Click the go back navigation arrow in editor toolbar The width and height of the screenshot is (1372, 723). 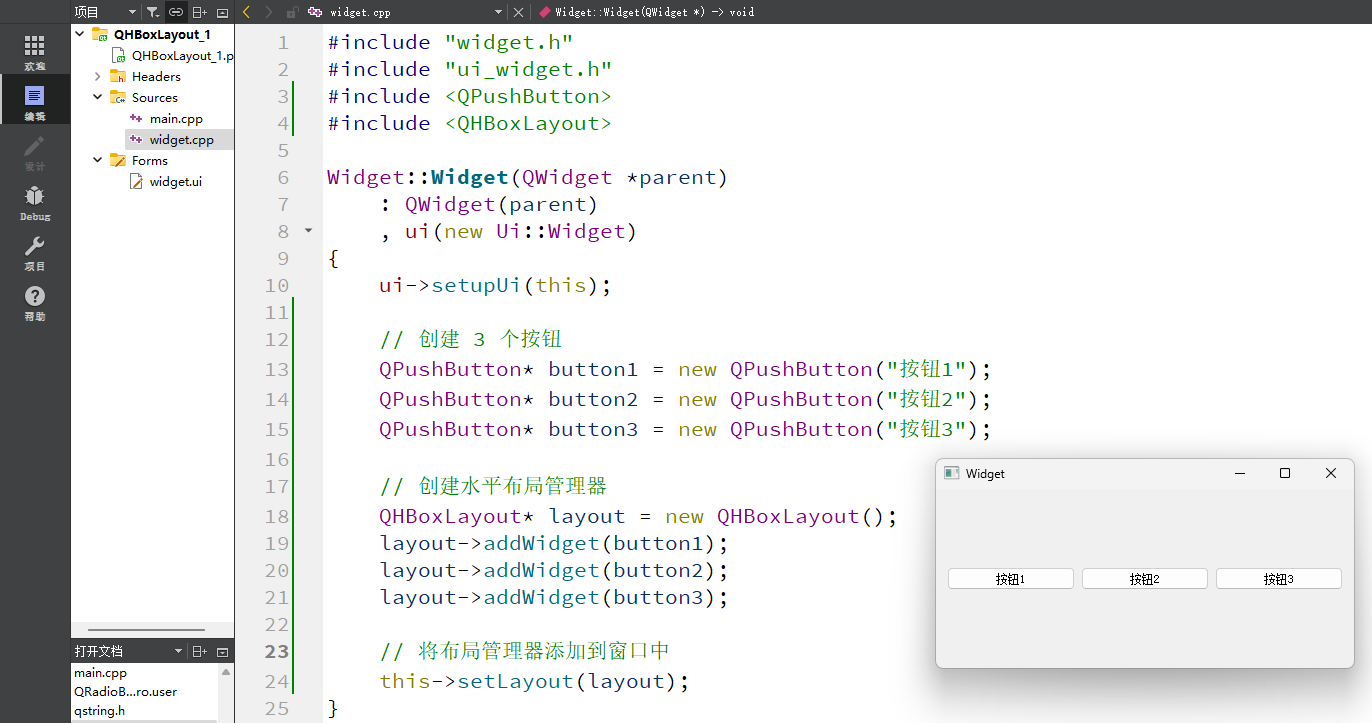pyautogui.click(x=246, y=11)
